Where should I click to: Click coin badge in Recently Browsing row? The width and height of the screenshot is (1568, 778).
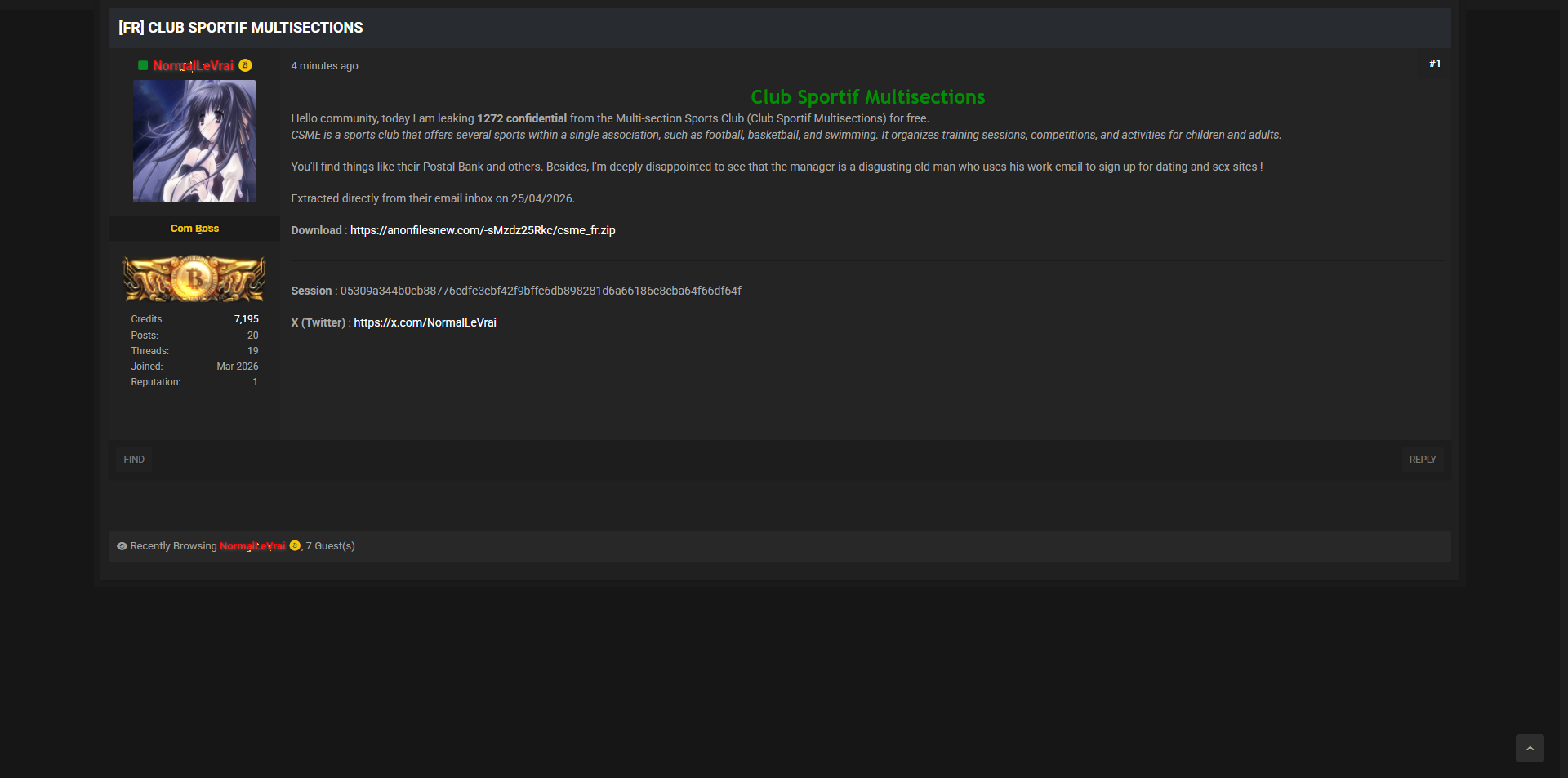(x=295, y=546)
